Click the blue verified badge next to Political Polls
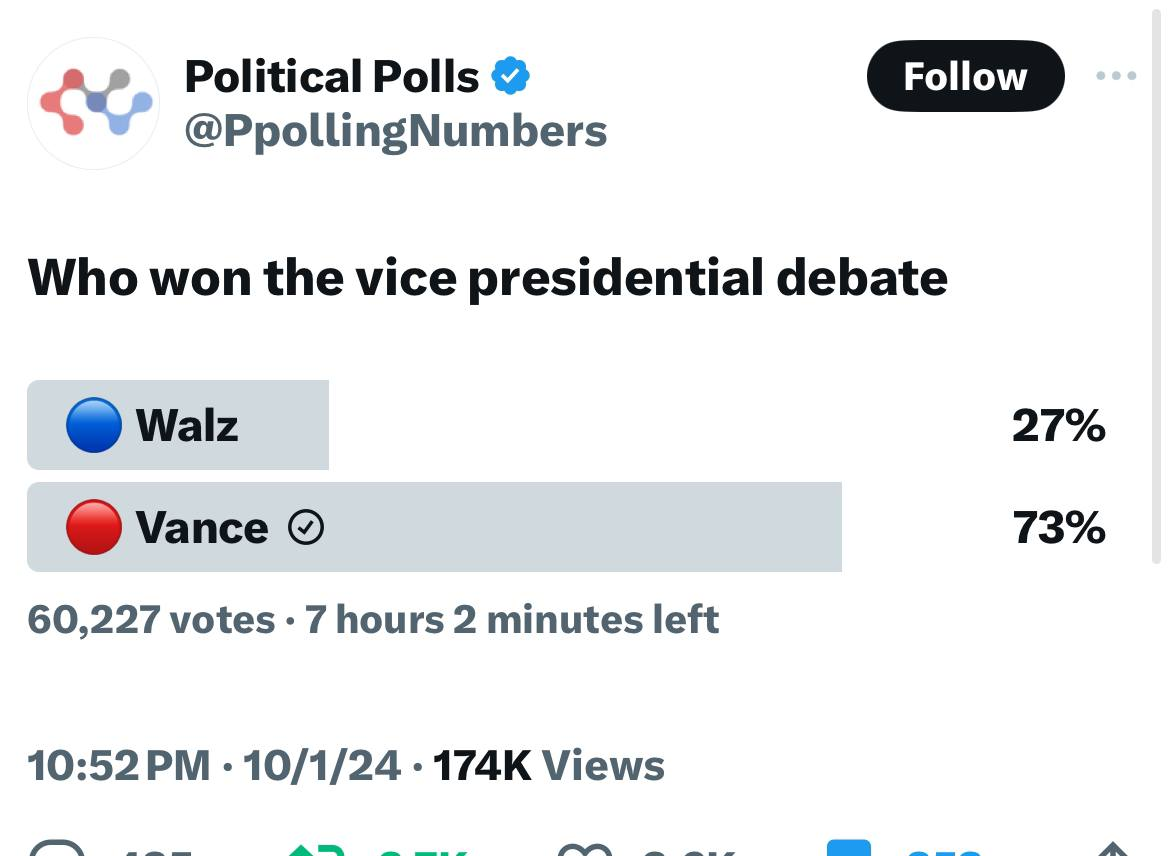 [x=511, y=74]
